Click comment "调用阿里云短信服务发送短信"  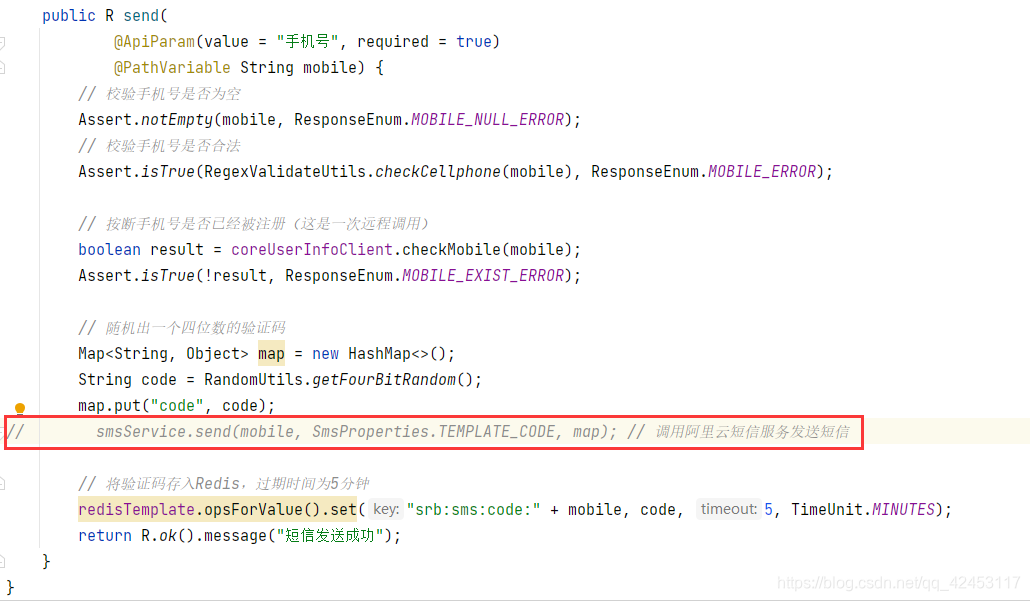(x=752, y=432)
